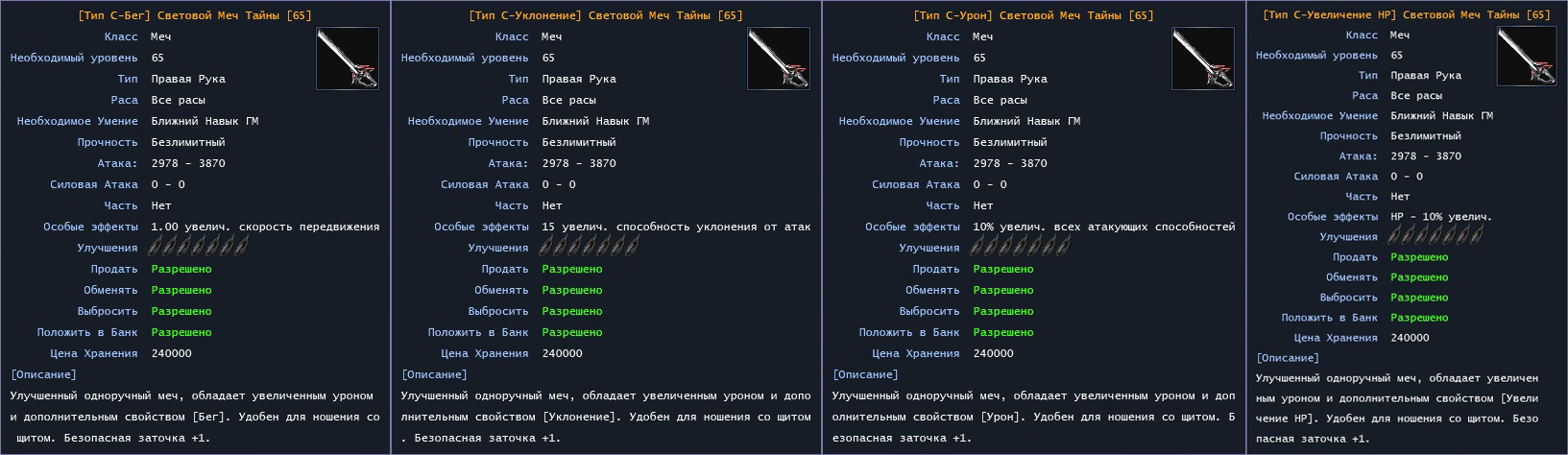Click 'Все расы' race value in Уклонение tooltip
This screenshot has height=455, width=1568.
coord(569,100)
